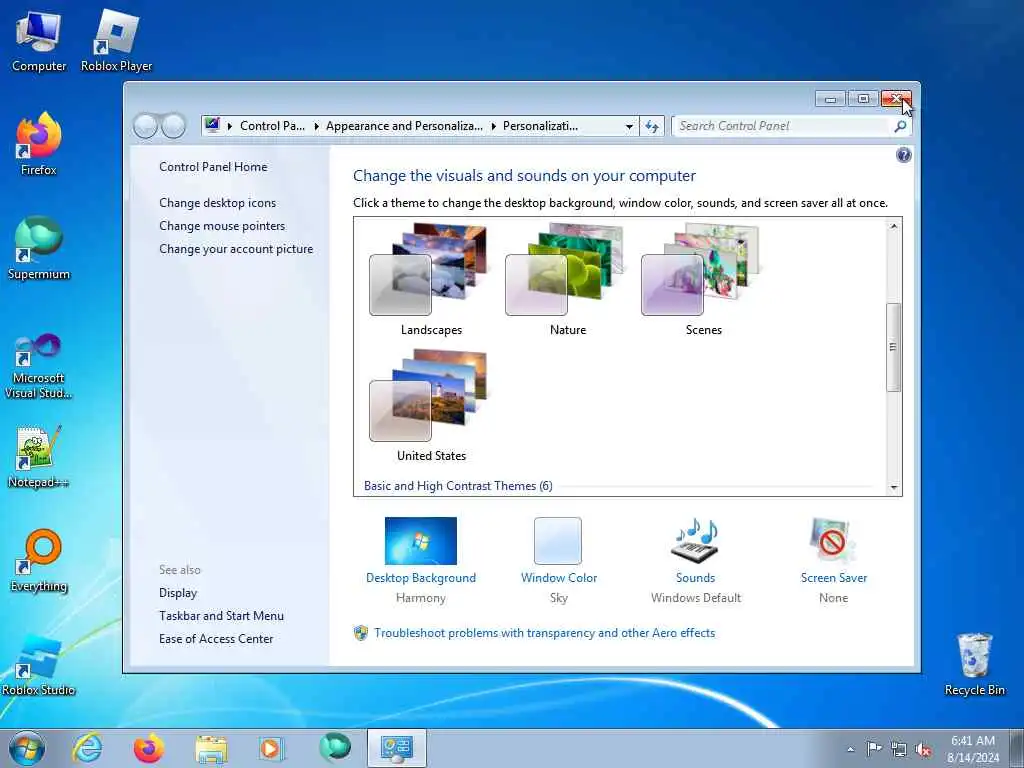Select the Roblox Studio desktop icon

pyautogui.click(x=39, y=665)
